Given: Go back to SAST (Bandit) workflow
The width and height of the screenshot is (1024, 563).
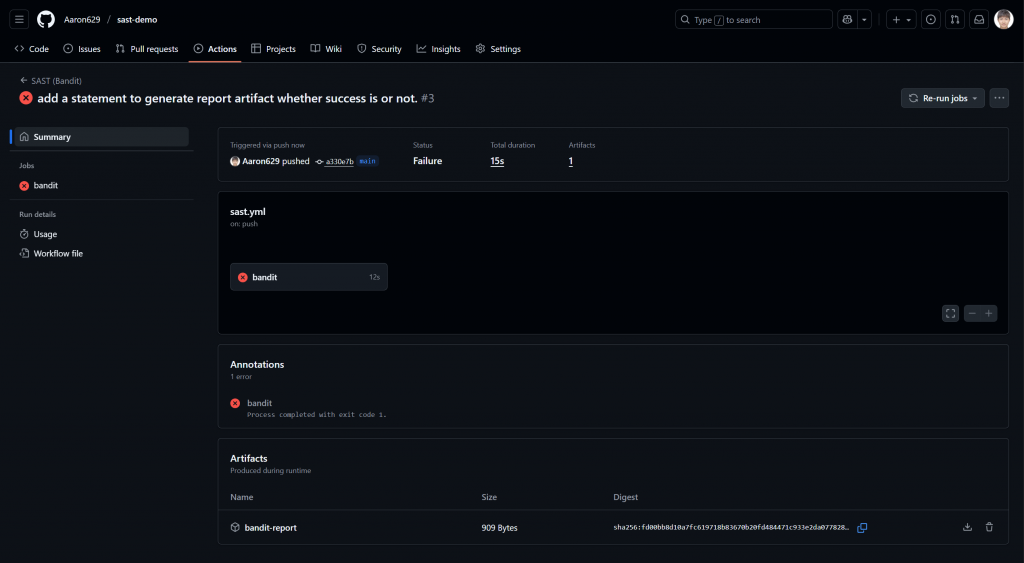Looking at the screenshot, I should click(x=51, y=80).
